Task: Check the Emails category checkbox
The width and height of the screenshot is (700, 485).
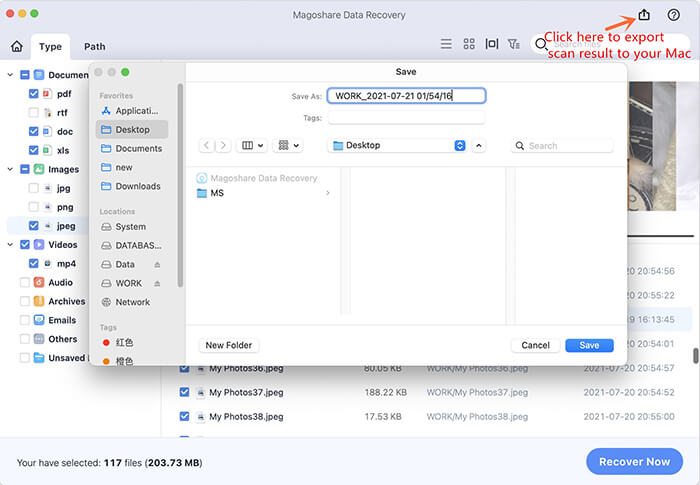Action: (x=25, y=320)
